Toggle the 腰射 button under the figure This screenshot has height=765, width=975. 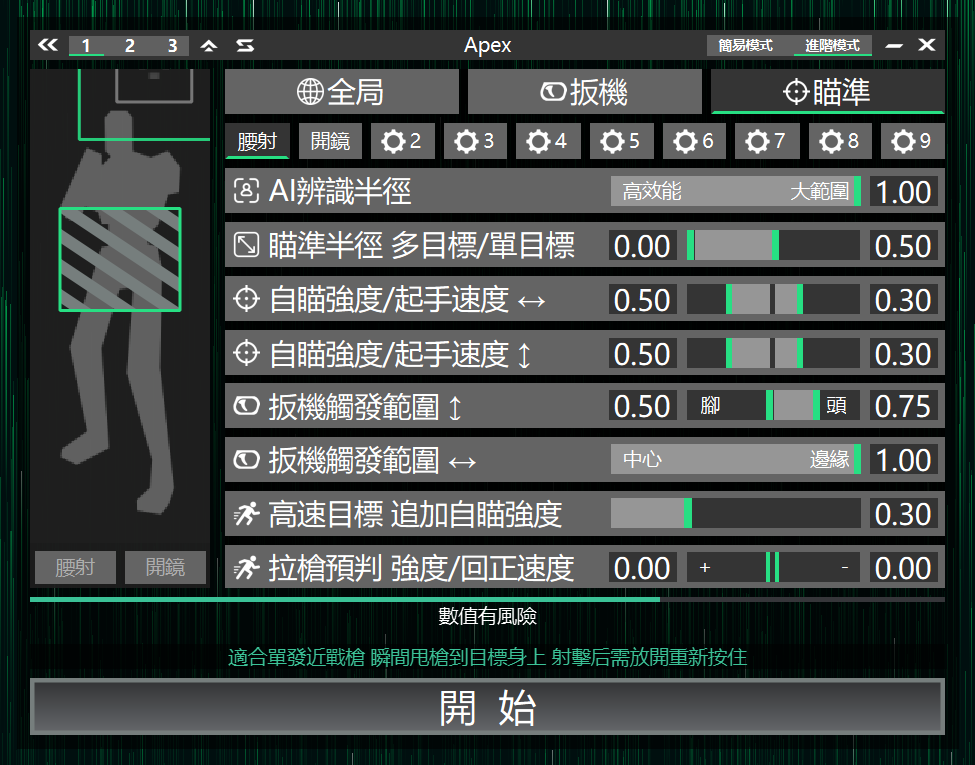(75, 568)
